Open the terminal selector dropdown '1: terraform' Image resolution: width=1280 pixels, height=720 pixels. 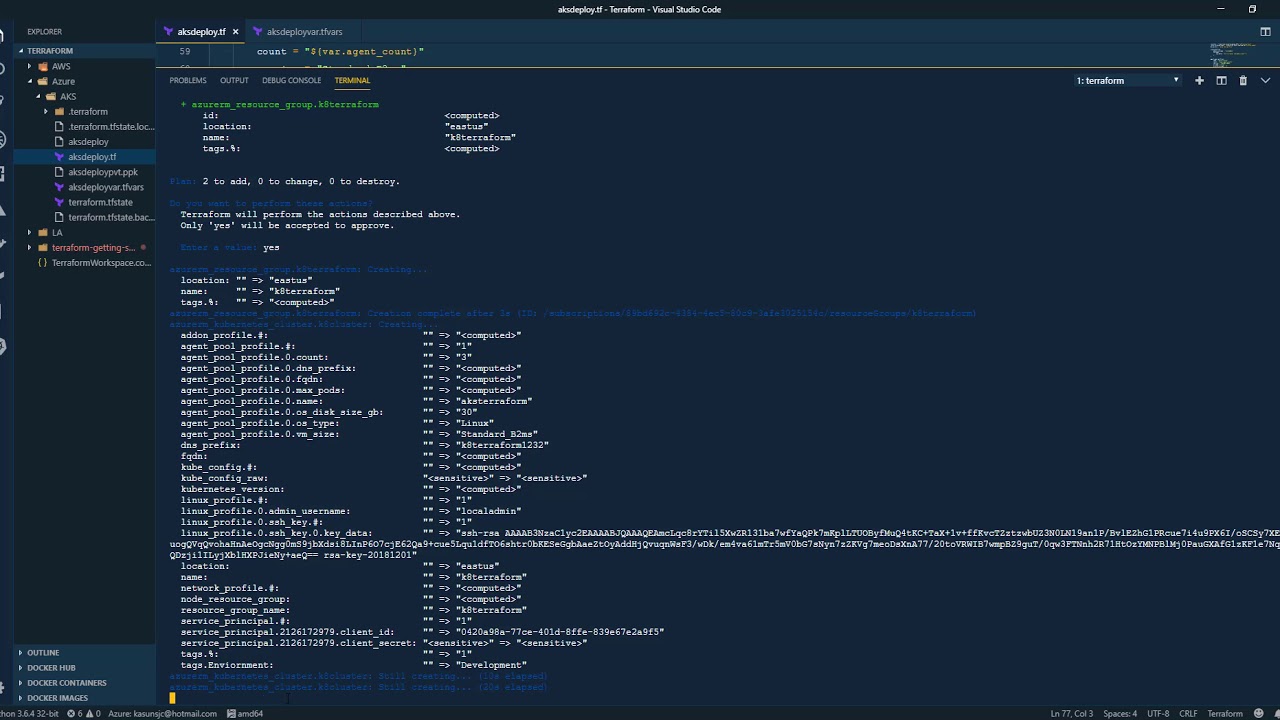[1127, 80]
